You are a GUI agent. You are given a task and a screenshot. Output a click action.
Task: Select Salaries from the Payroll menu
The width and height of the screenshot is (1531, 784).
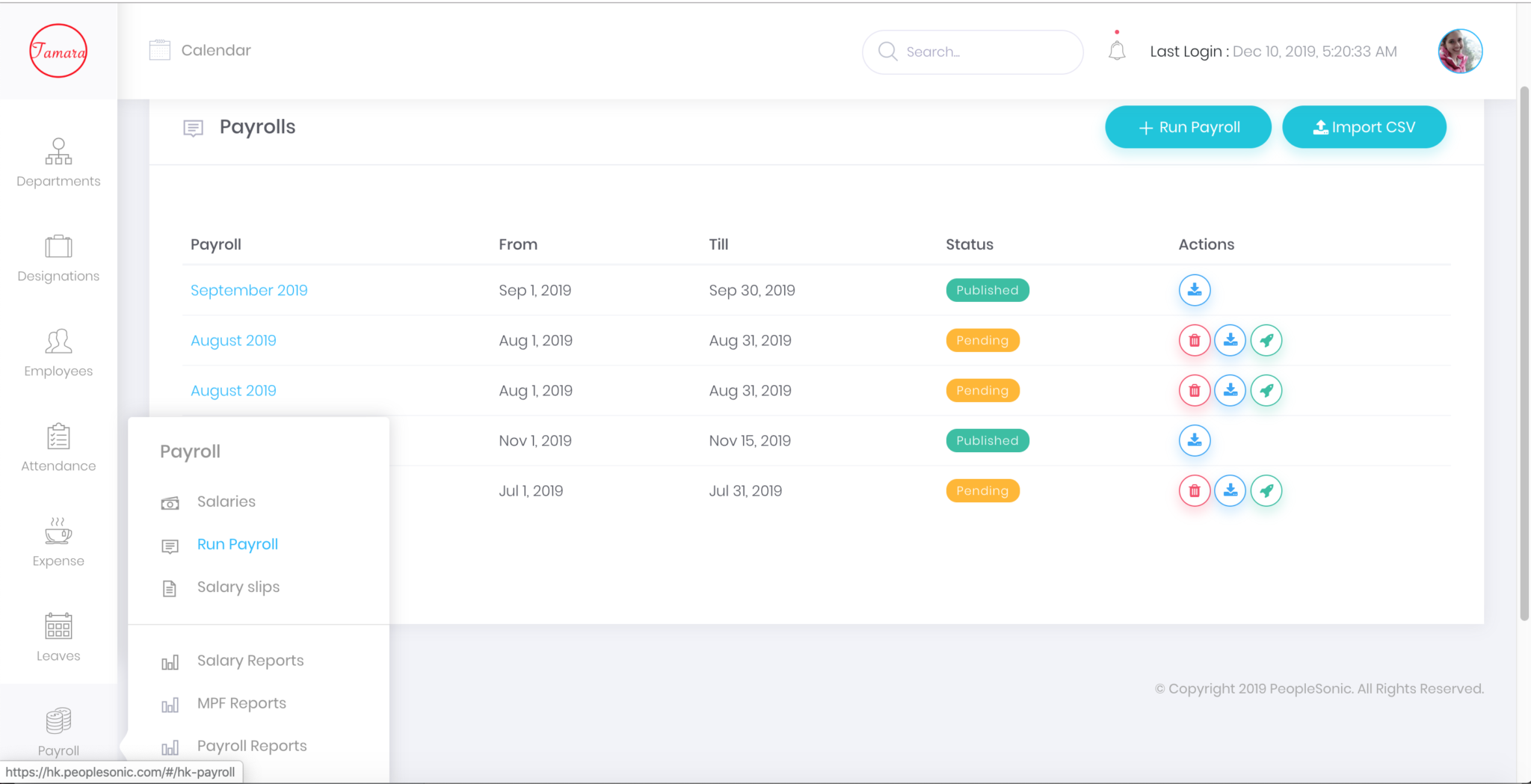pos(226,501)
